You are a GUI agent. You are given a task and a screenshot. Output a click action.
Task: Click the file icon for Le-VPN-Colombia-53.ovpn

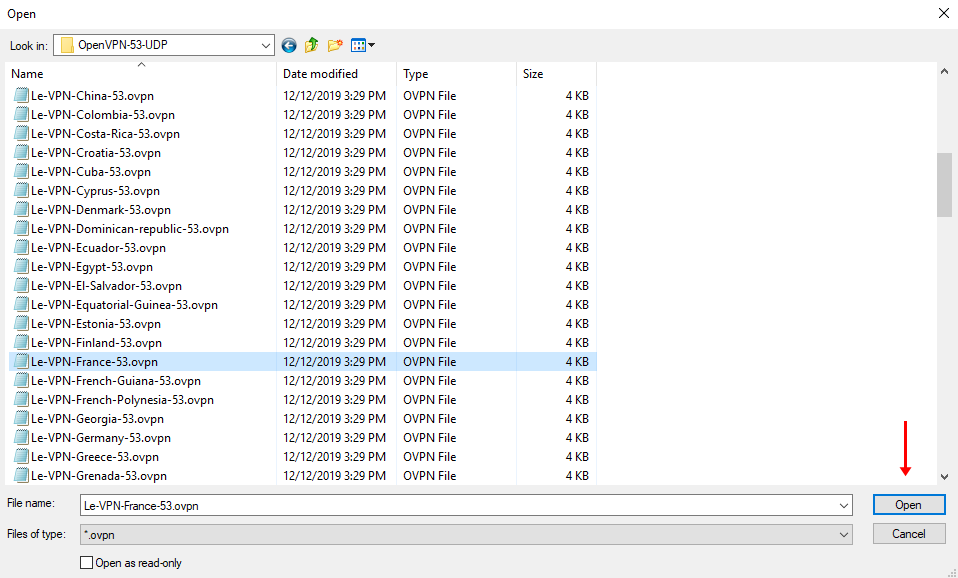point(21,114)
